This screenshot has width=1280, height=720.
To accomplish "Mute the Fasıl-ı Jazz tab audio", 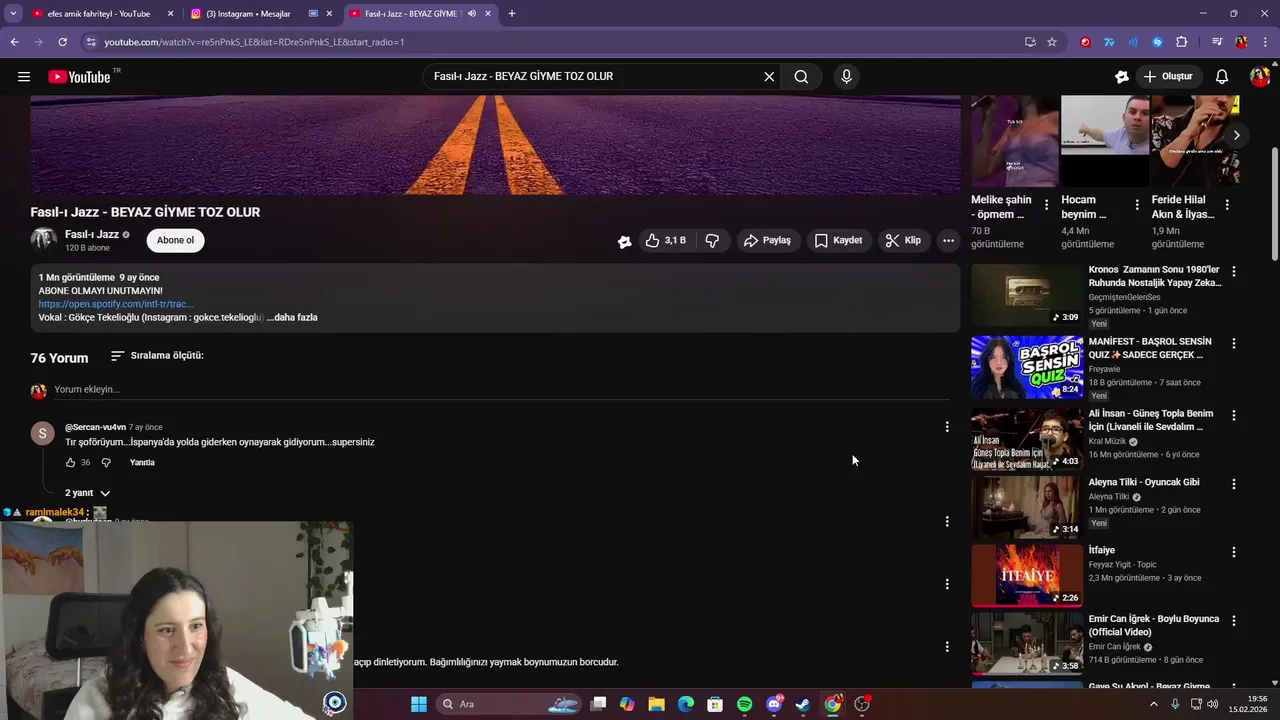I will click(471, 14).
